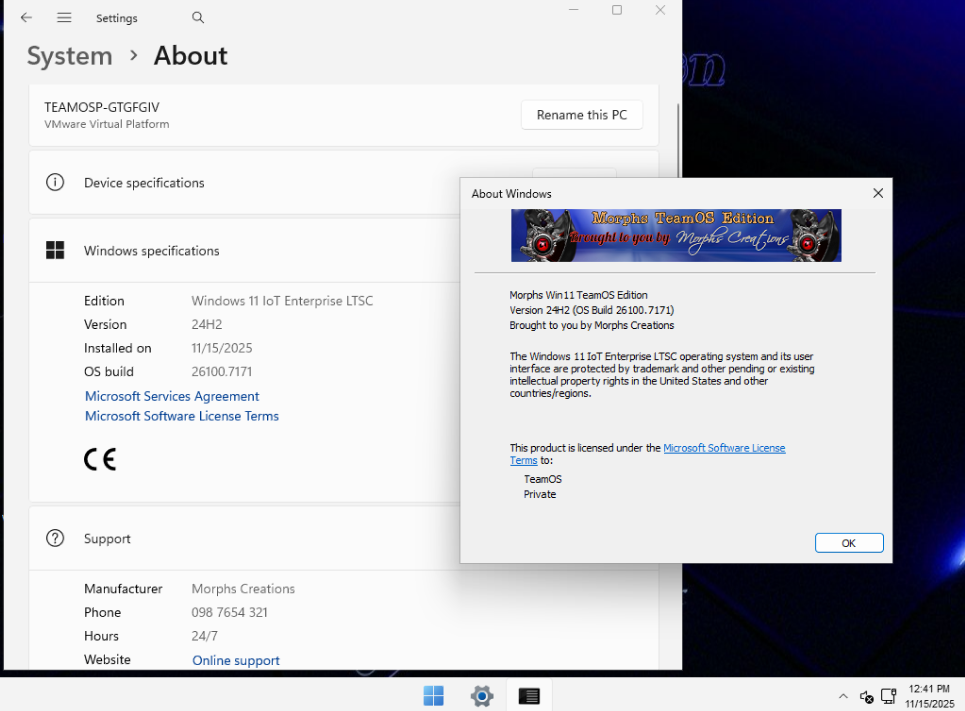Click the muted volume tray icon
Screen dimensions: 965x711
click(867, 697)
